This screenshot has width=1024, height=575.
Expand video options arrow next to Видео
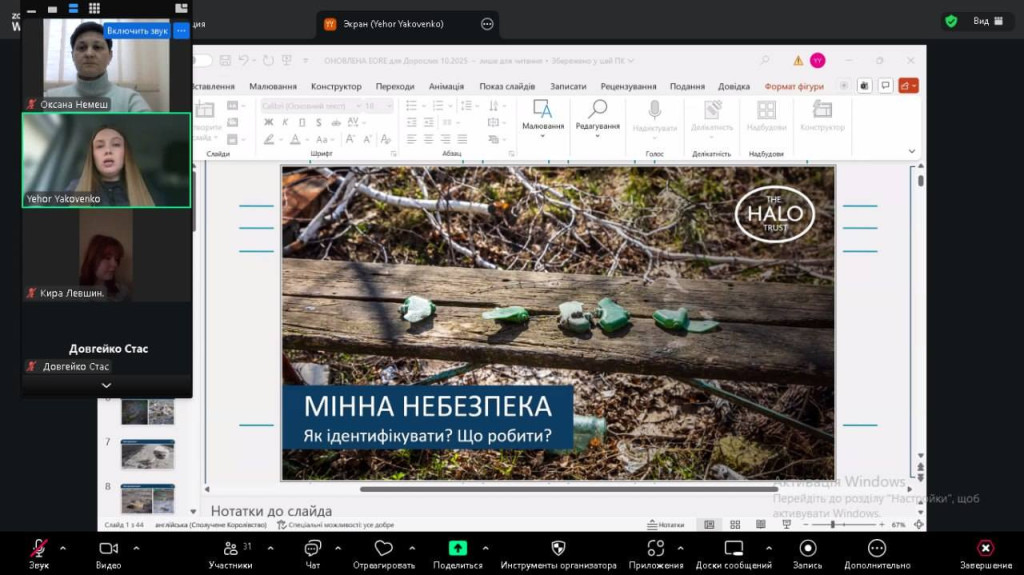(136, 548)
